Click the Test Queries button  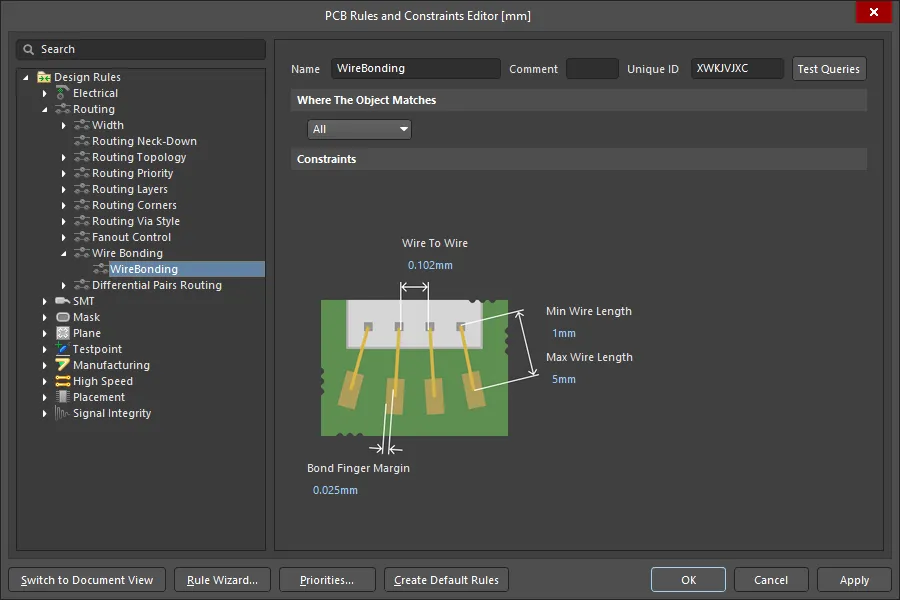[828, 69]
